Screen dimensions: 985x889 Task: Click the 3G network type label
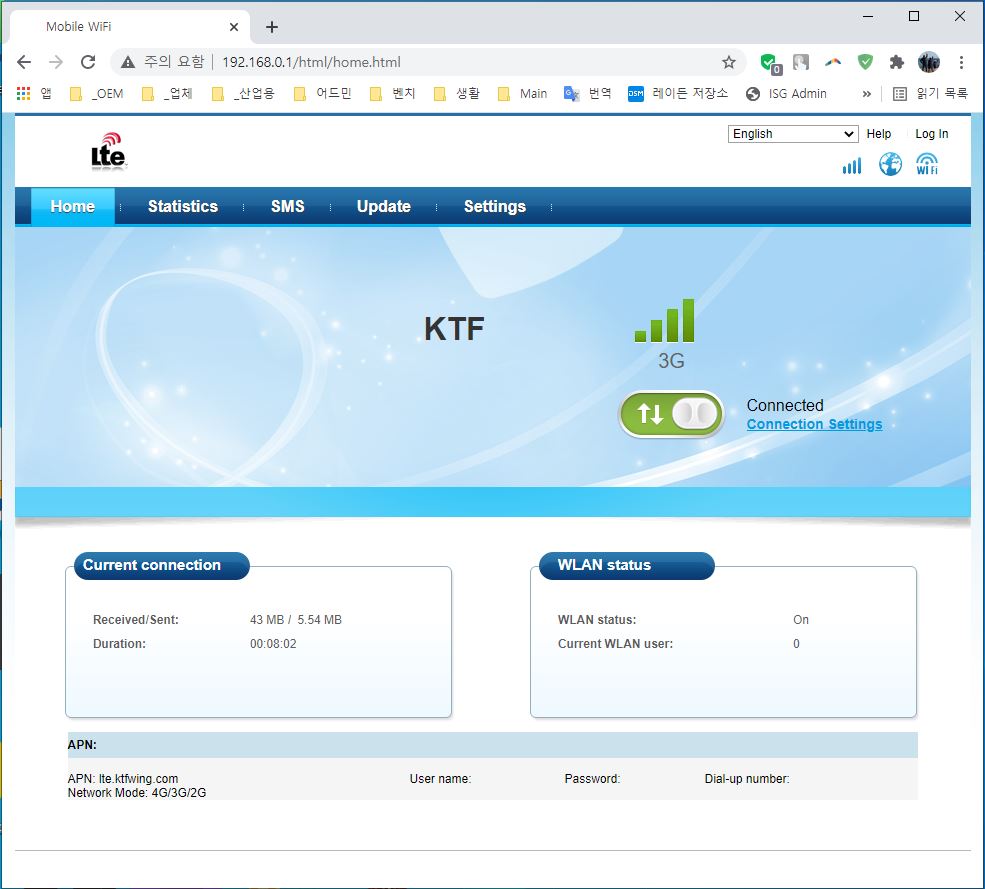coord(671,361)
